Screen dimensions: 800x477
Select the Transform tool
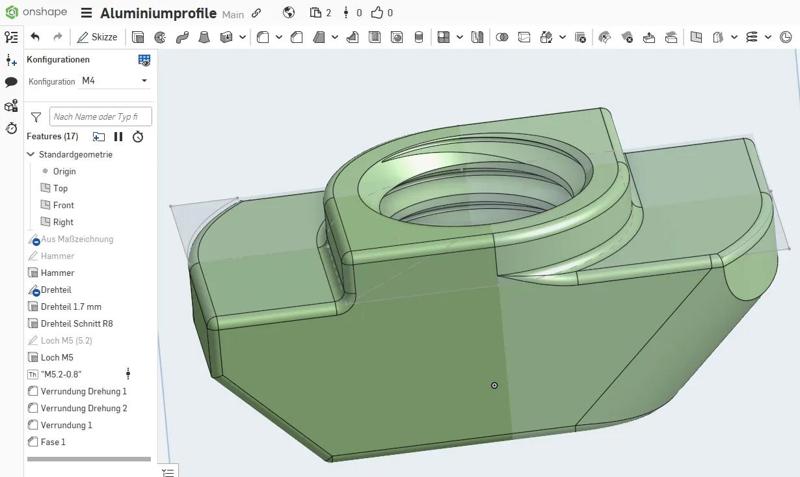(x=546, y=37)
